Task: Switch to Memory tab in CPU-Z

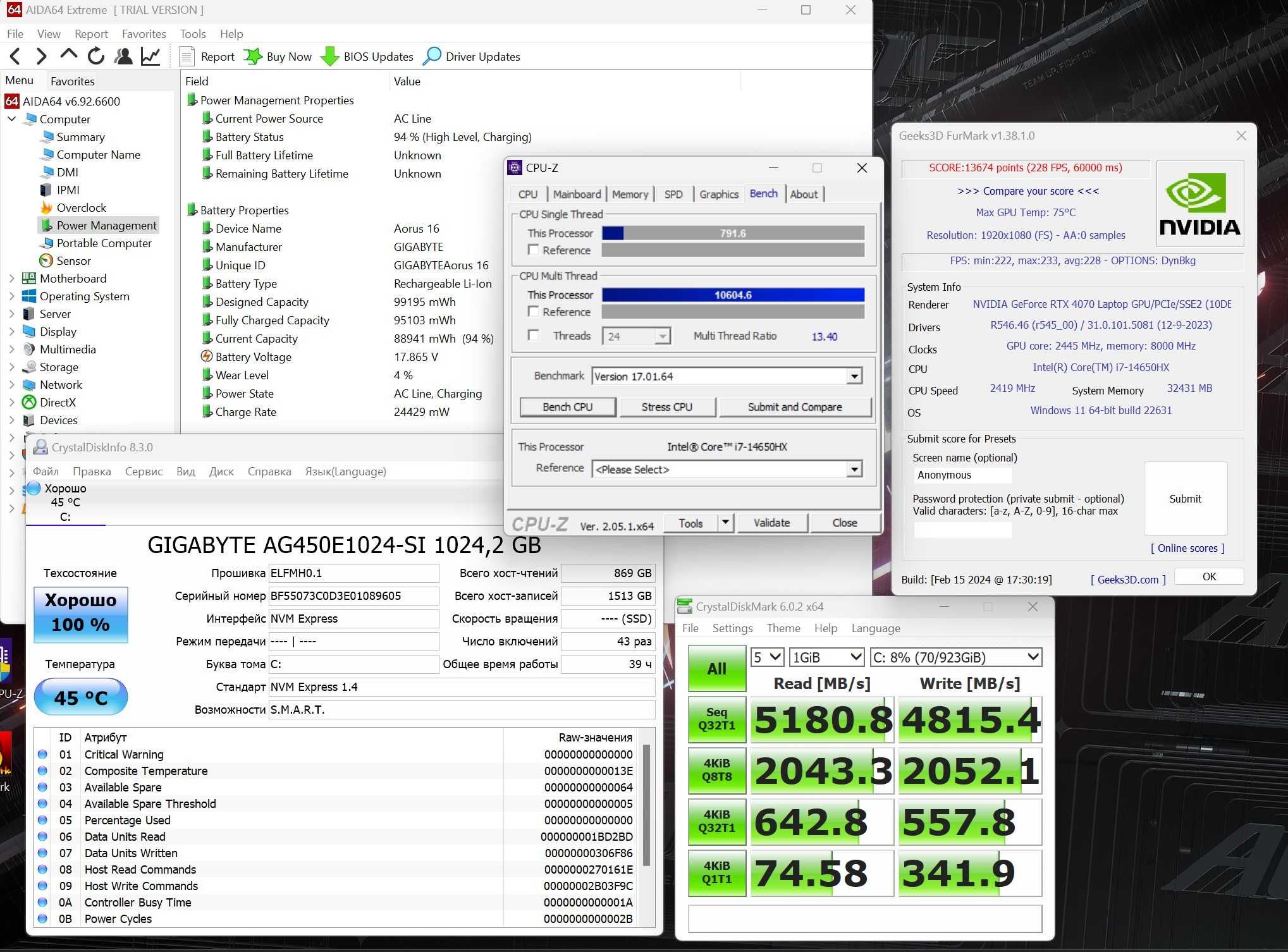Action: tap(630, 194)
